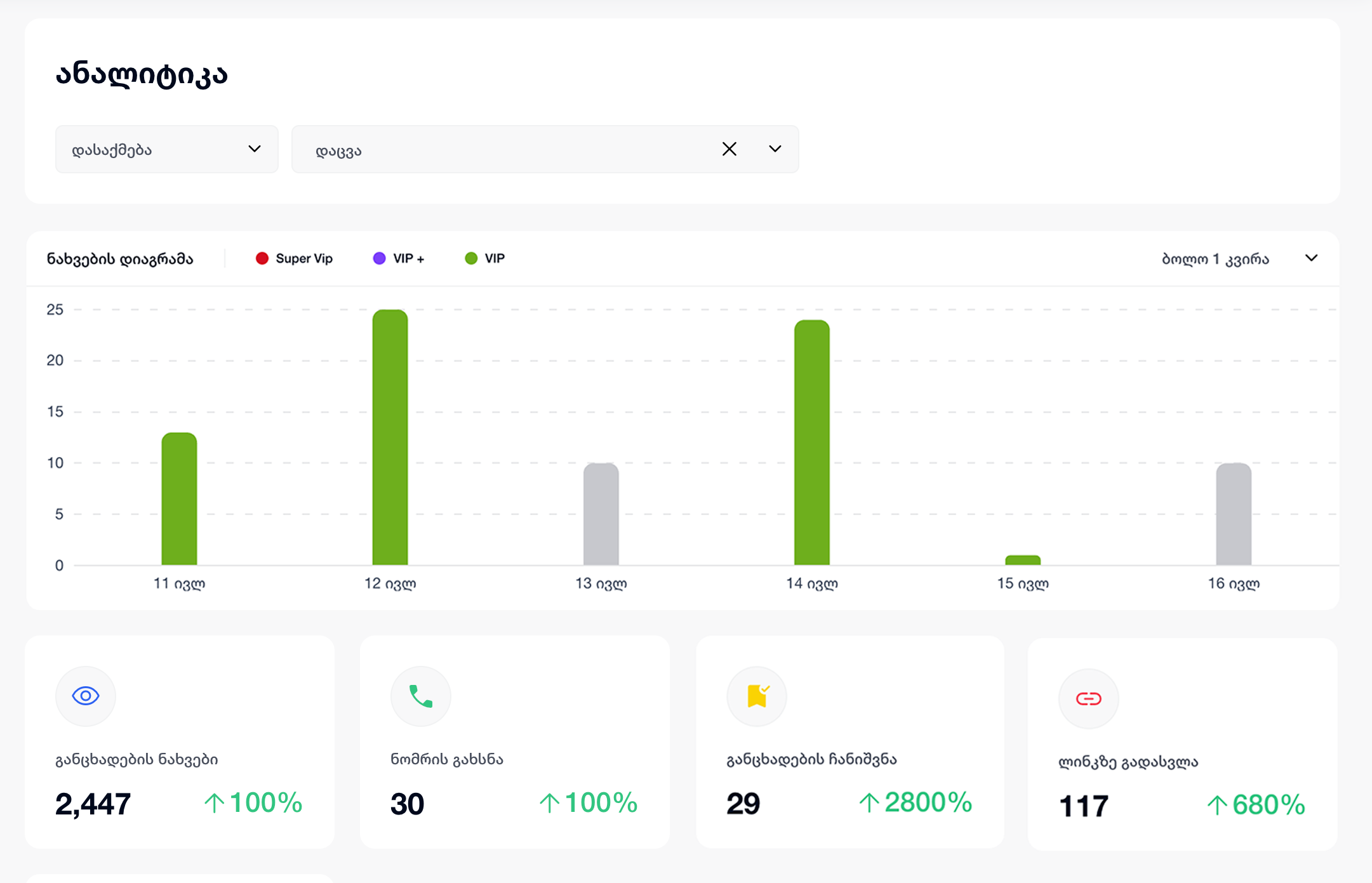The width and height of the screenshot is (1372, 883).
Task: Toggle the VIP + legend series
Action: pos(399,258)
